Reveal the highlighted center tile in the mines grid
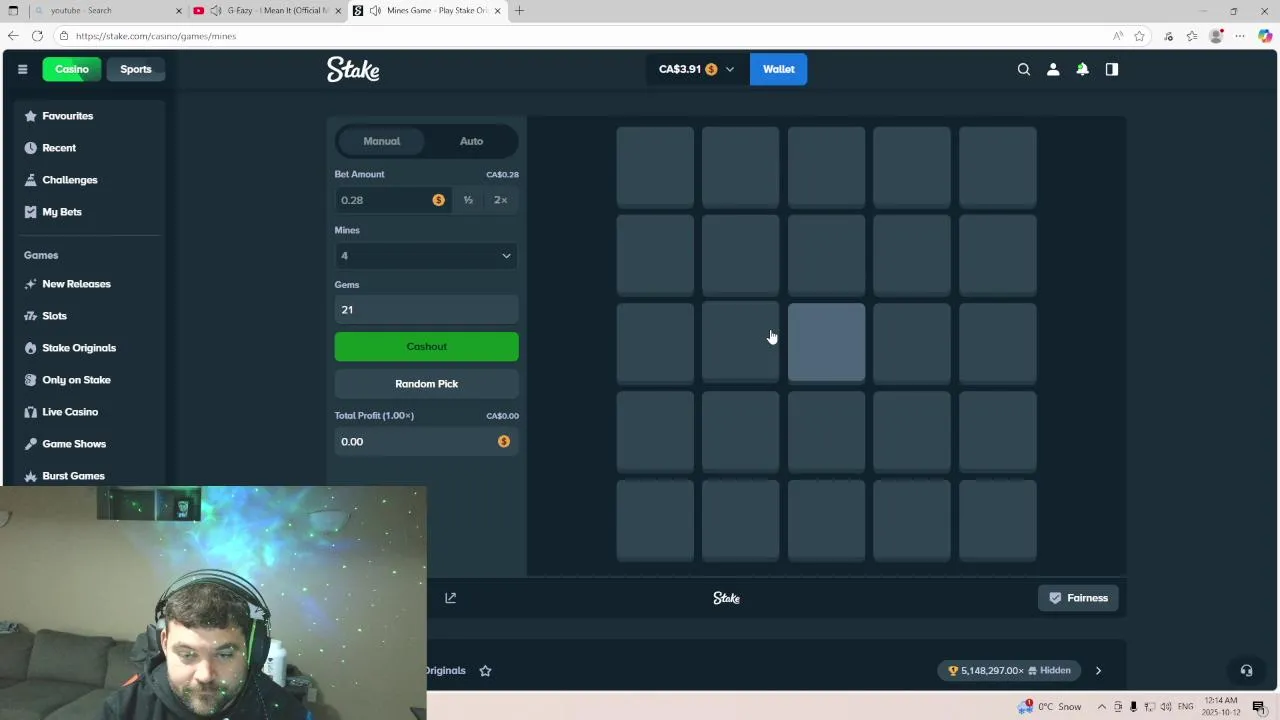Image resolution: width=1280 pixels, height=720 pixels. [x=826, y=342]
